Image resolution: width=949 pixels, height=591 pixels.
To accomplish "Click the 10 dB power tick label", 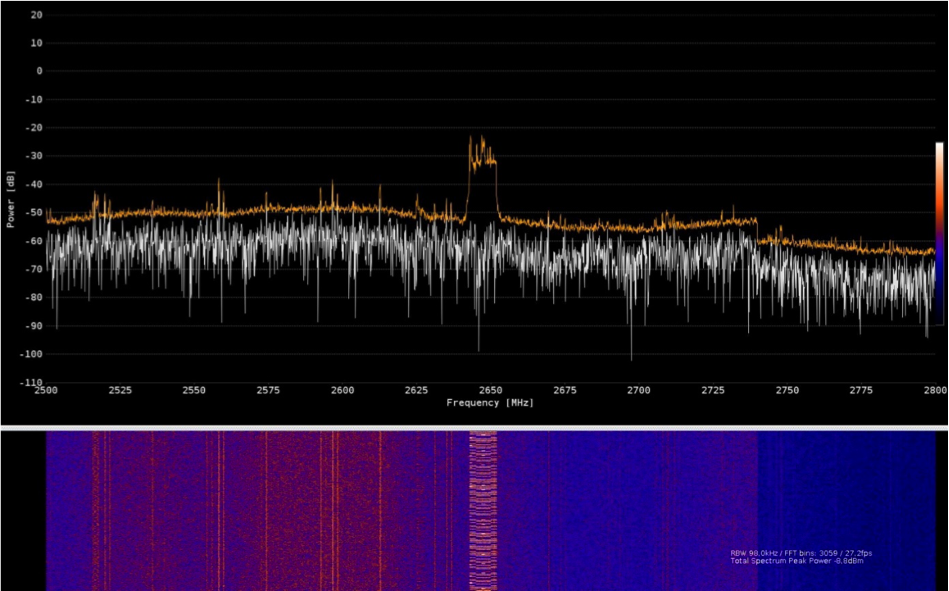I will (x=36, y=43).
